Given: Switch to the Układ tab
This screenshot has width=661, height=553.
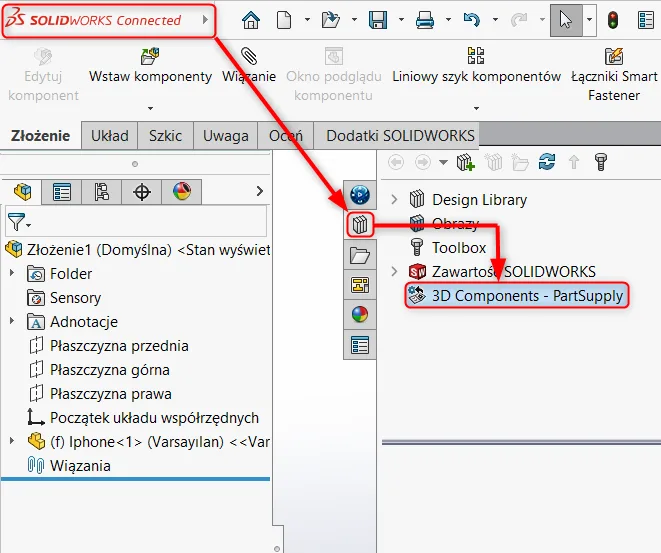Looking at the screenshot, I should coord(110,136).
